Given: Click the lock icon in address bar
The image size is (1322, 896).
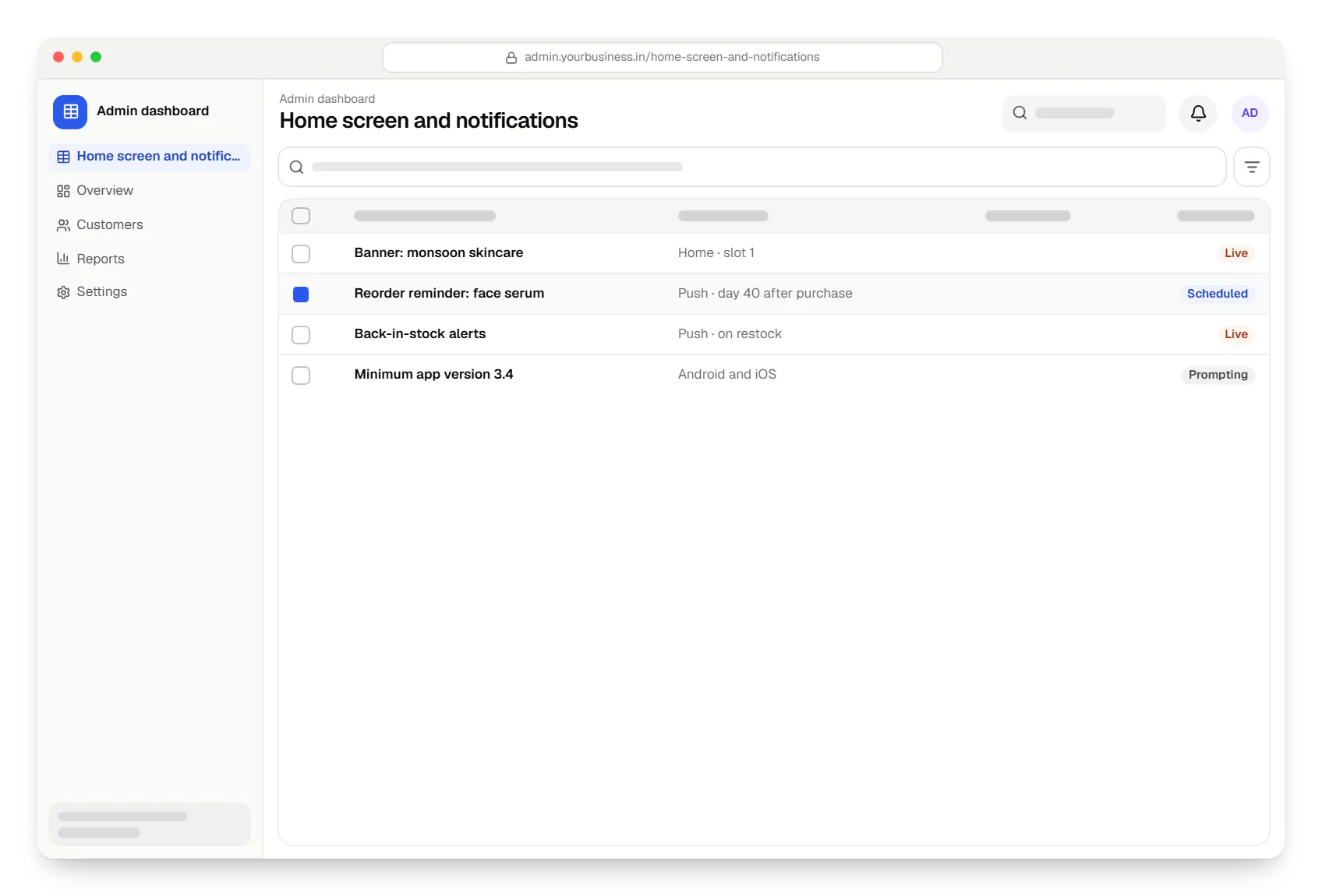Looking at the screenshot, I should (x=511, y=58).
